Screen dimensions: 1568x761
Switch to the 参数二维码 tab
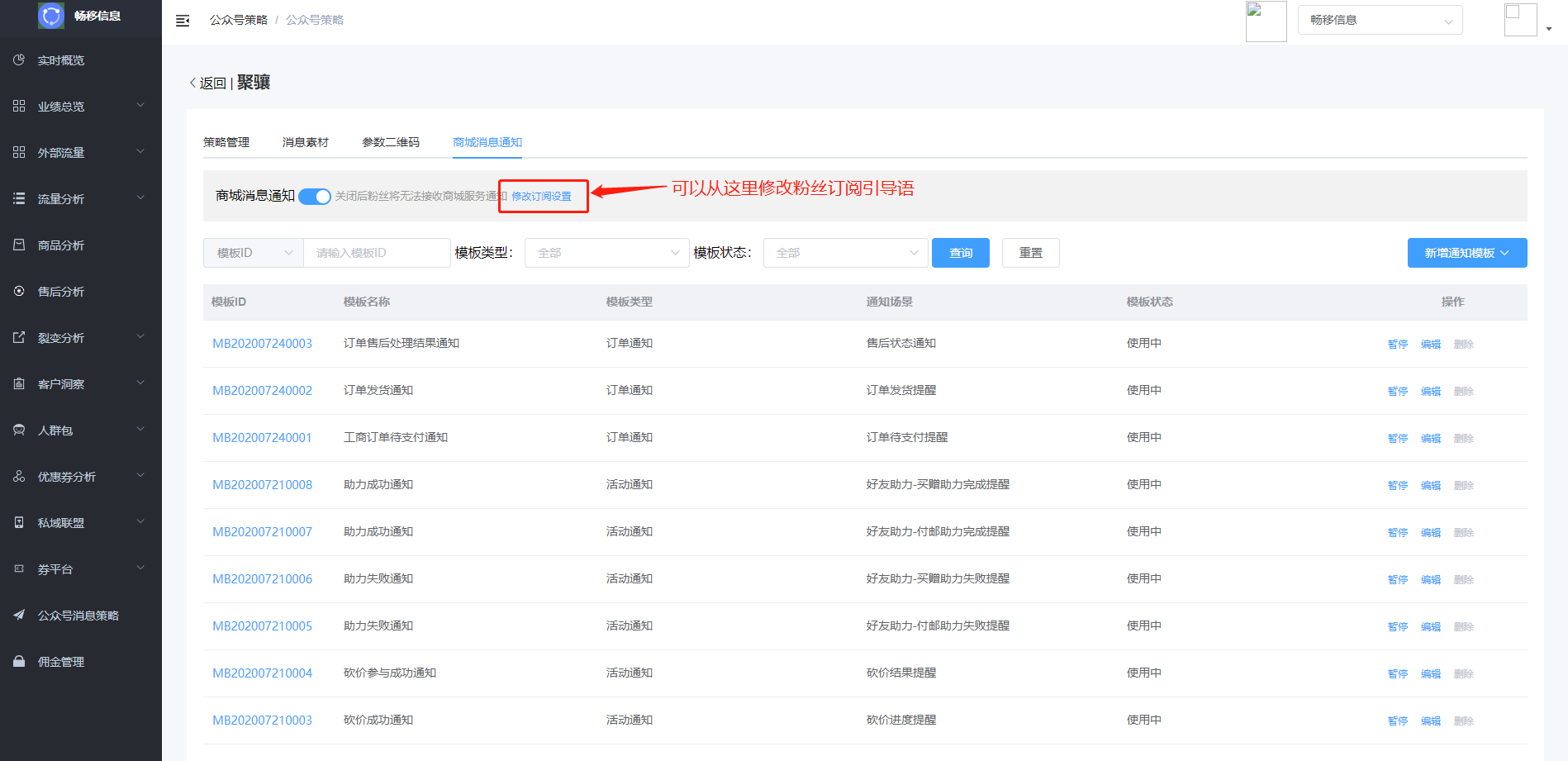[391, 142]
